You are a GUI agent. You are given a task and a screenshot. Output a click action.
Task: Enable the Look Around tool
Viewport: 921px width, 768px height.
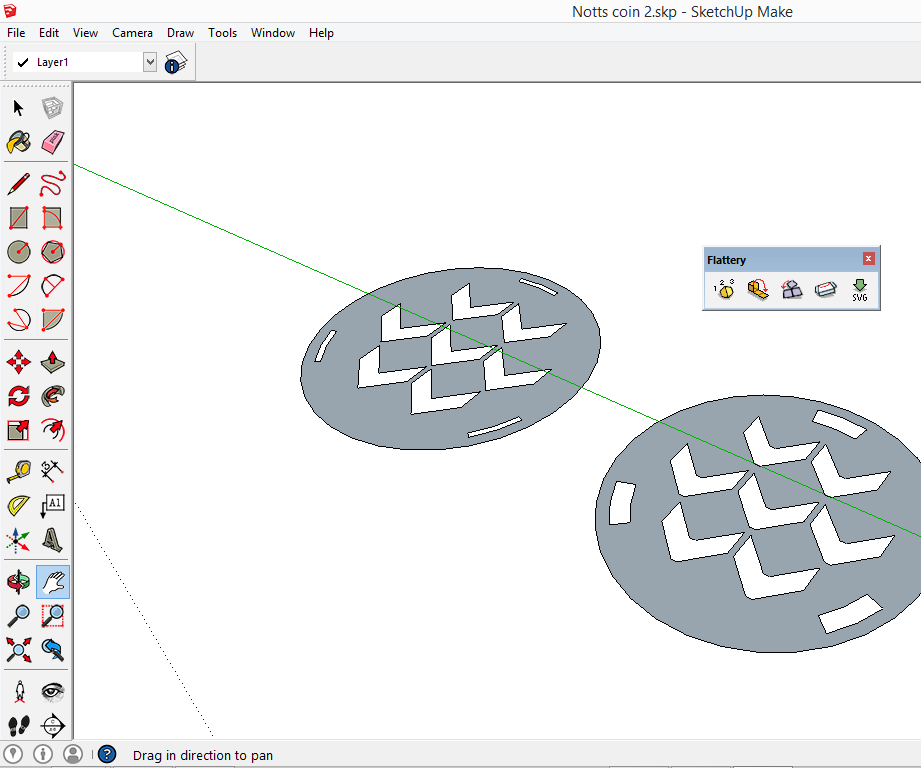pyautogui.click(x=52, y=690)
